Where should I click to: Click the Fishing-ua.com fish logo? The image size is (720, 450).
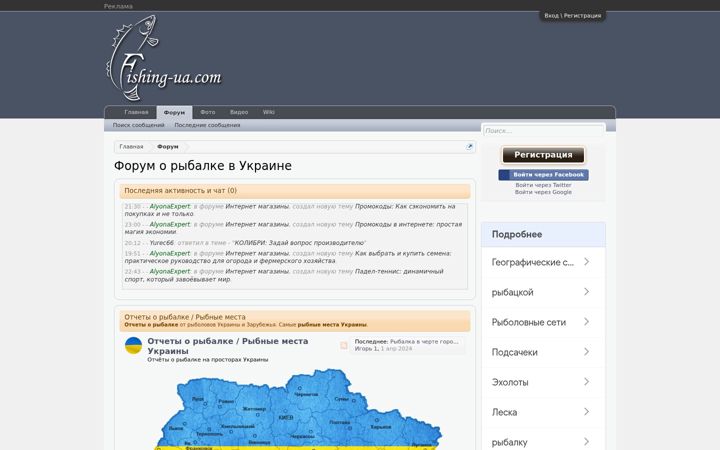tap(164, 58)
